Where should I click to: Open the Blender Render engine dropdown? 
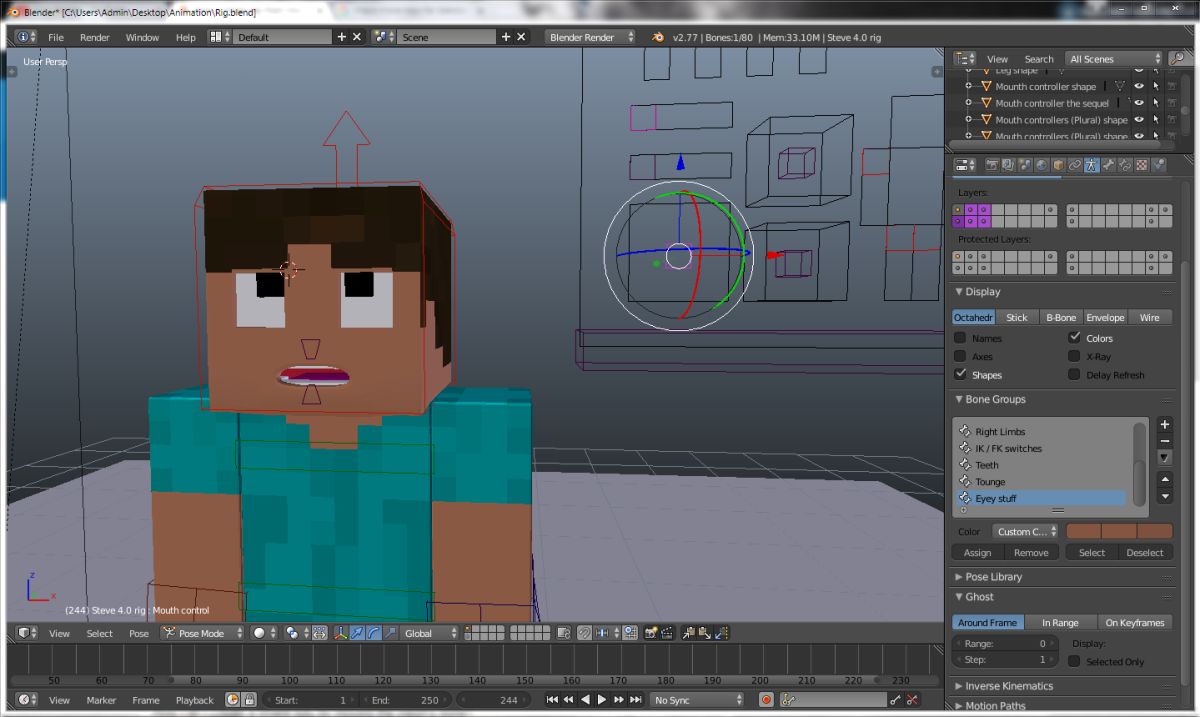tap(592, 37)
